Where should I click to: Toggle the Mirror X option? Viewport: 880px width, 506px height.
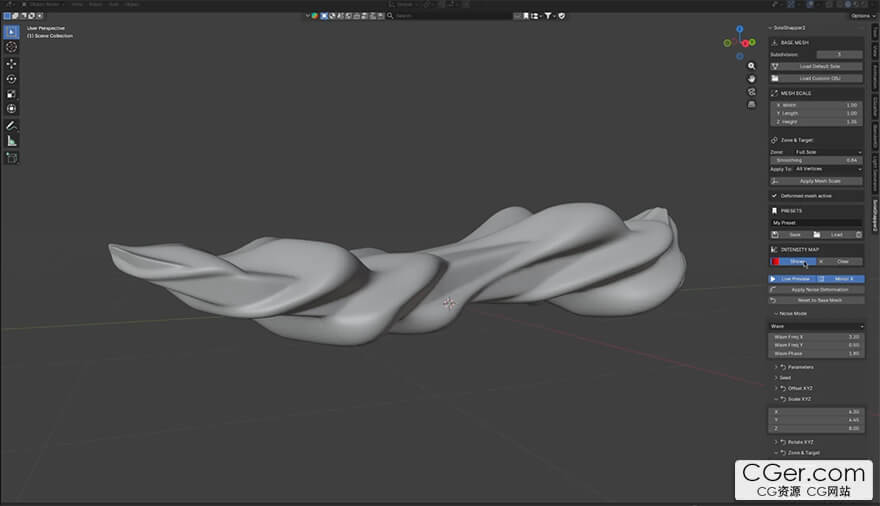pyautogui.click(x=840, y=279)
